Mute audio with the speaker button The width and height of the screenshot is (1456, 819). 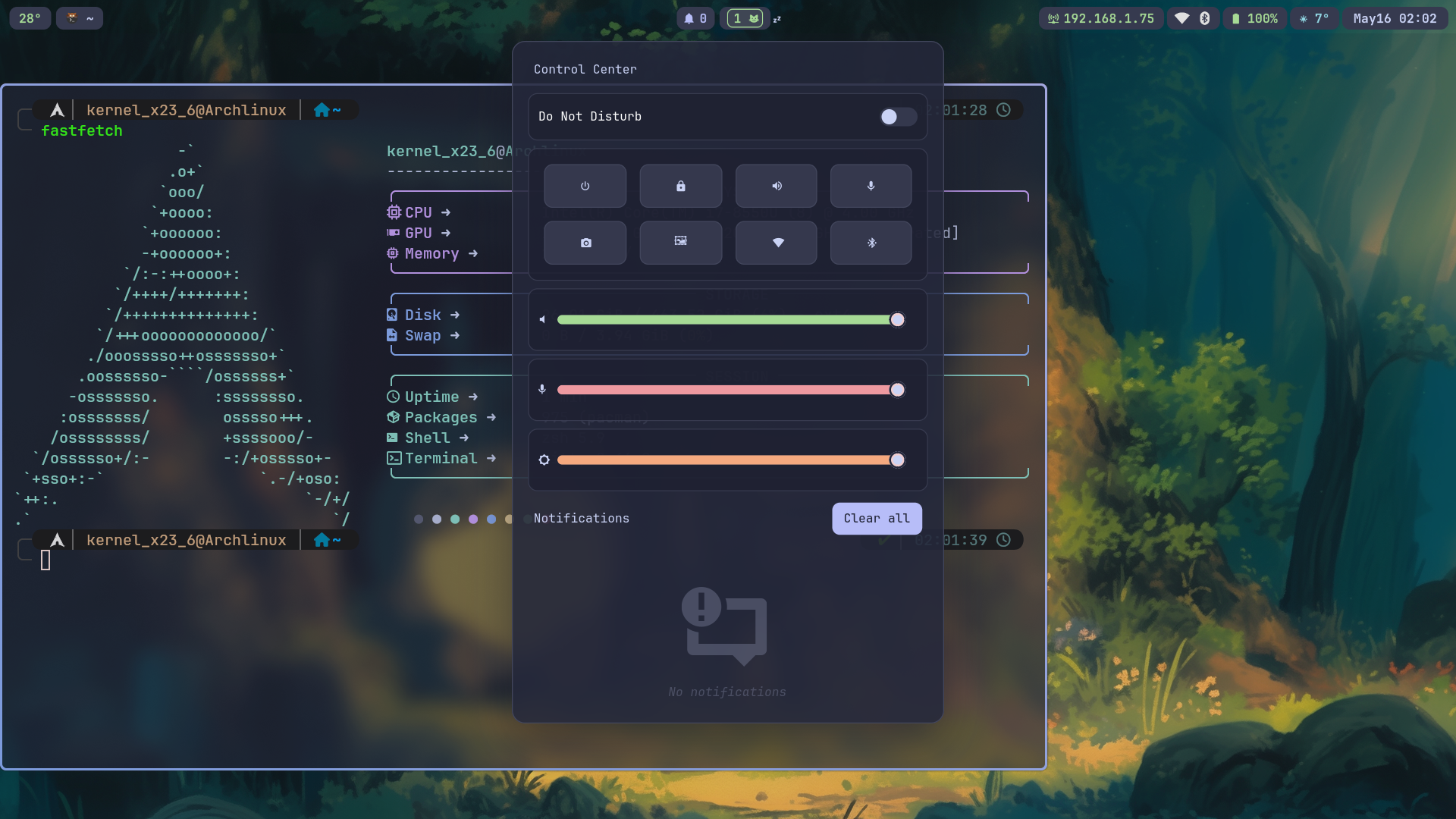pyautogui.click(x=777, y=186)
